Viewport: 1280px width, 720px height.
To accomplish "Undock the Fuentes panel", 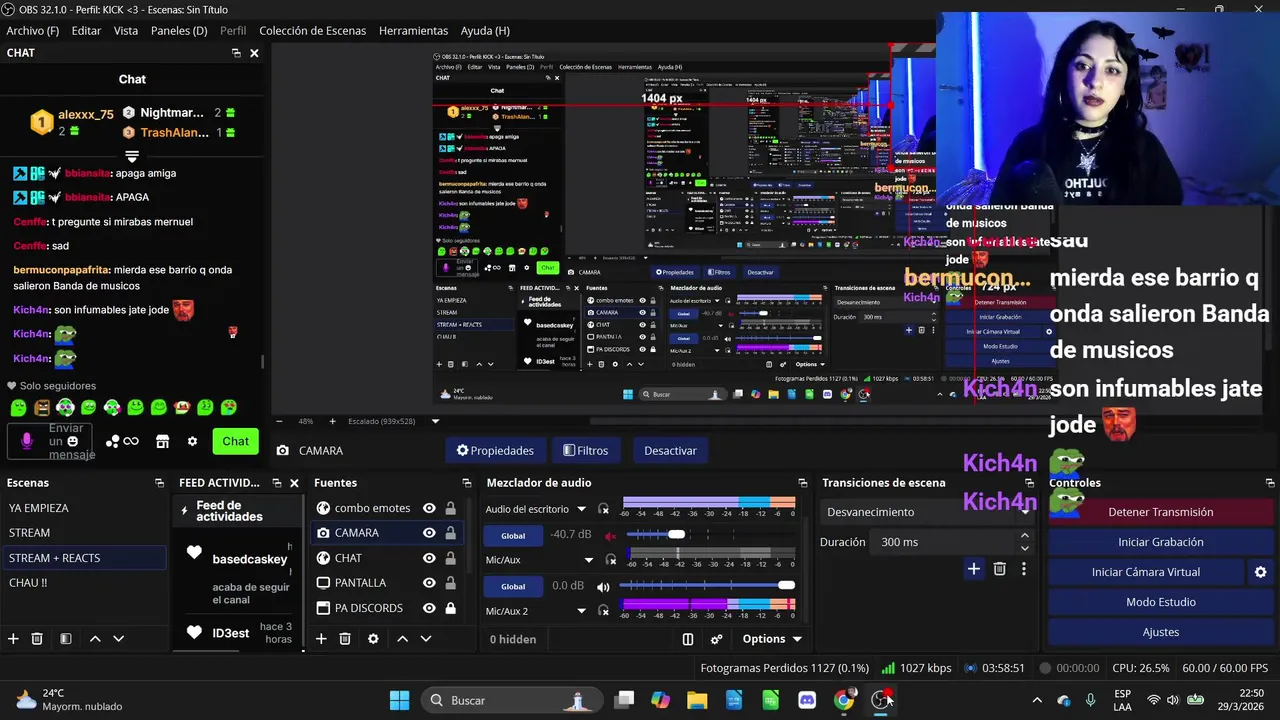I will 466,483.
